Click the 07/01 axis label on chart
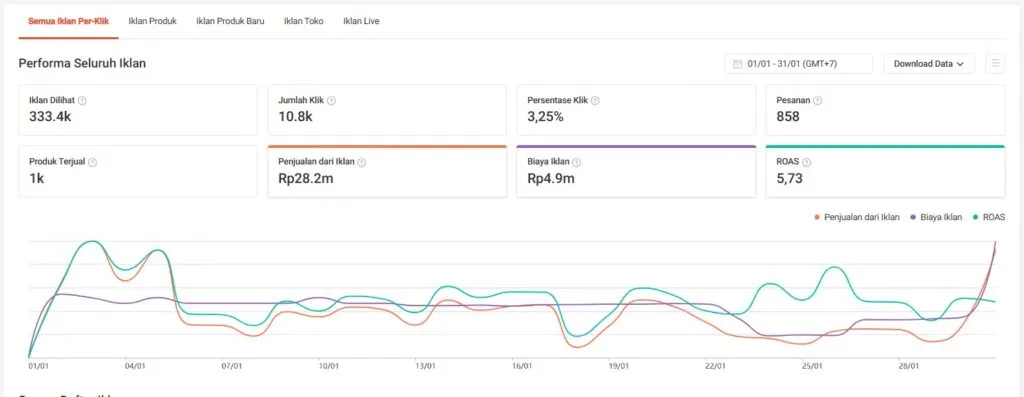The image size is (1024, 397). tap(232, 366)
